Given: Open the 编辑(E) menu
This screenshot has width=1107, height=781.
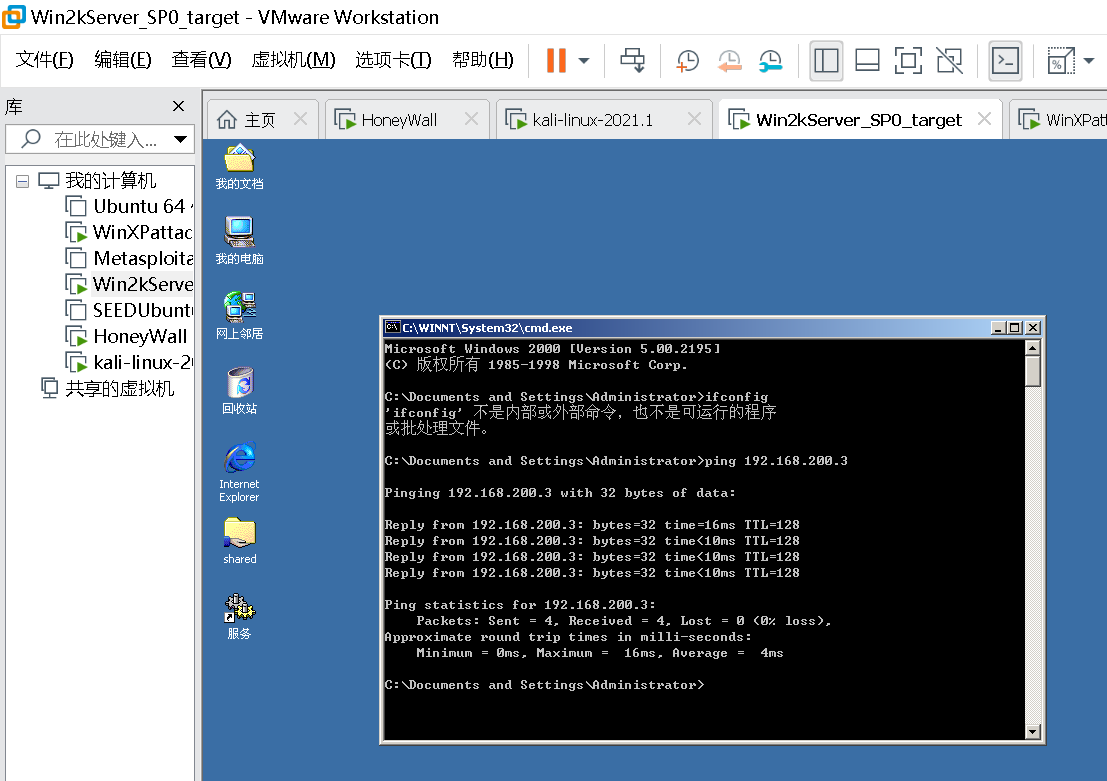Looking at the screenshot, I should point(123,60).
